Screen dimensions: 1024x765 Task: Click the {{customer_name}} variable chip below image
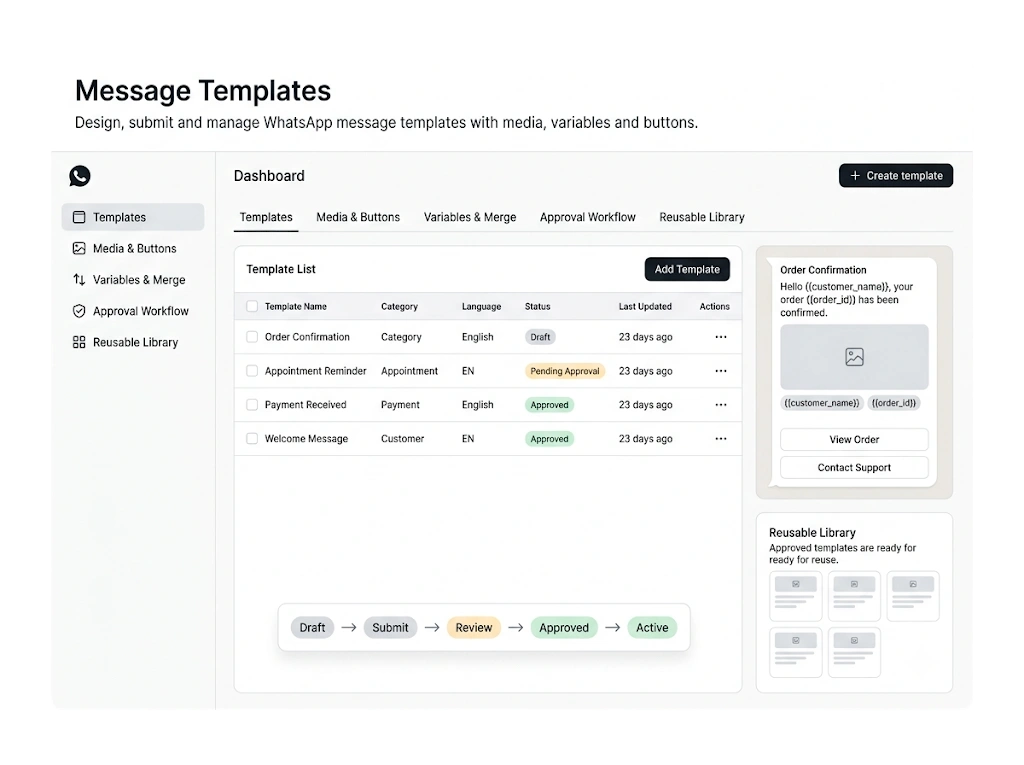pos(822,403)
